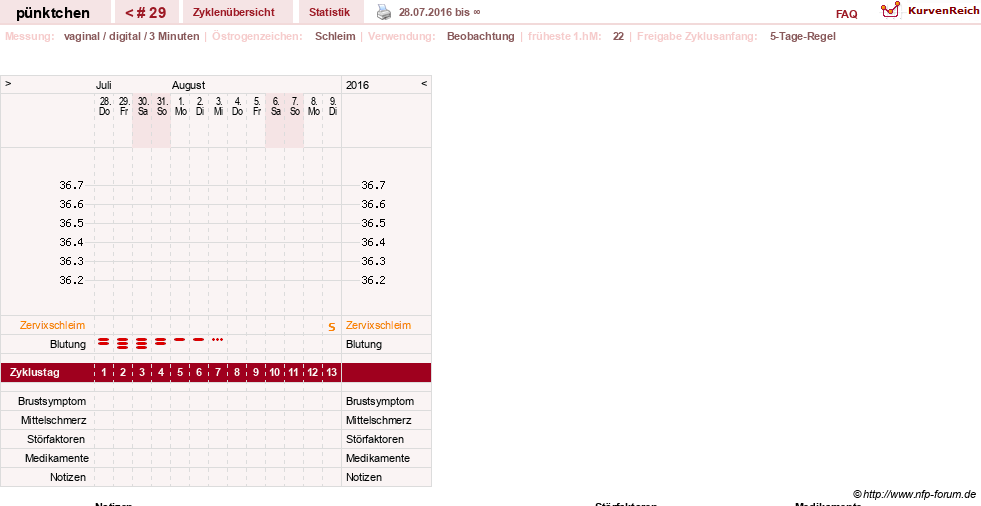Click the left 36.7 temperature label
Screen dimensions: 981x506
pyautogui.click(x=71, y=185)
